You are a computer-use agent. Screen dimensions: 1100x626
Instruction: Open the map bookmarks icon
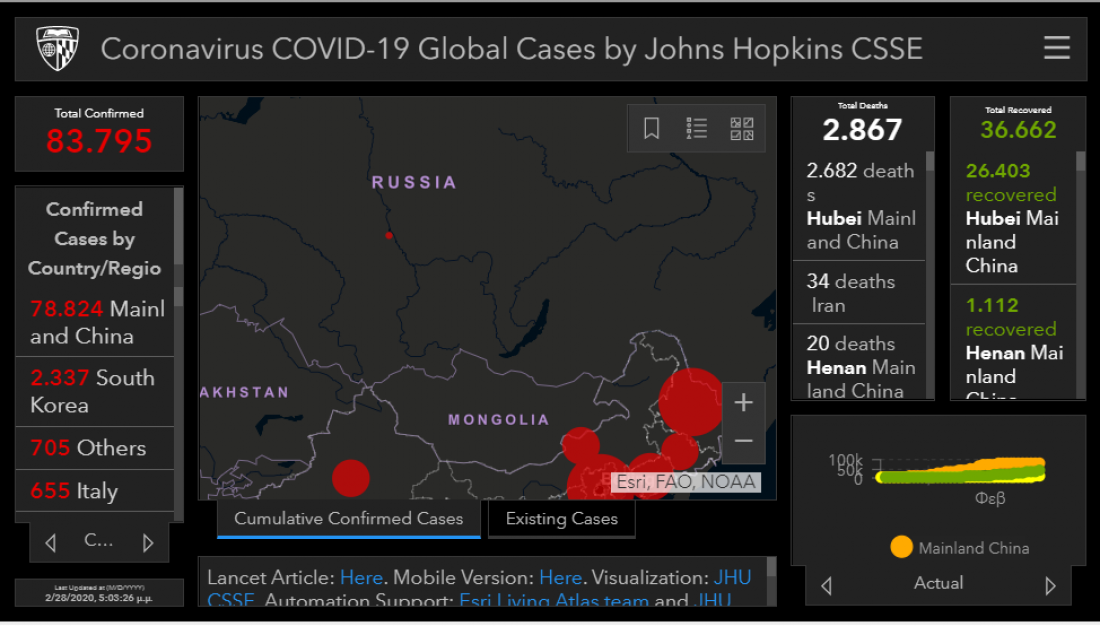[x=651, y=128]
